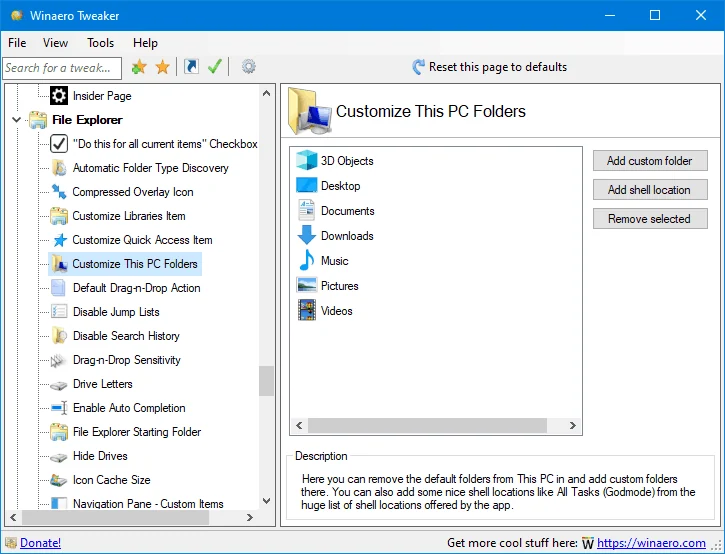725x554 pixels.
Task: Click the Videos film strip icon
Action: click(307, 310)
